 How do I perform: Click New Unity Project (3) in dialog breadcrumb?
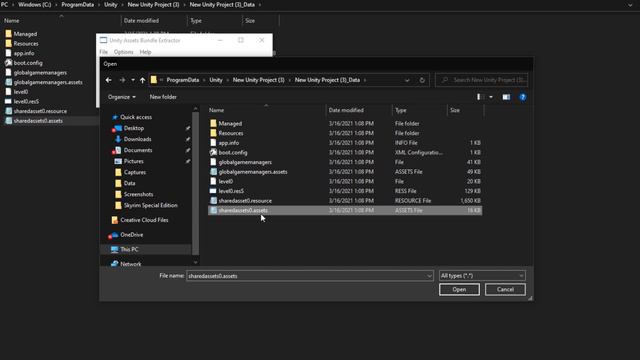point(258,80)
